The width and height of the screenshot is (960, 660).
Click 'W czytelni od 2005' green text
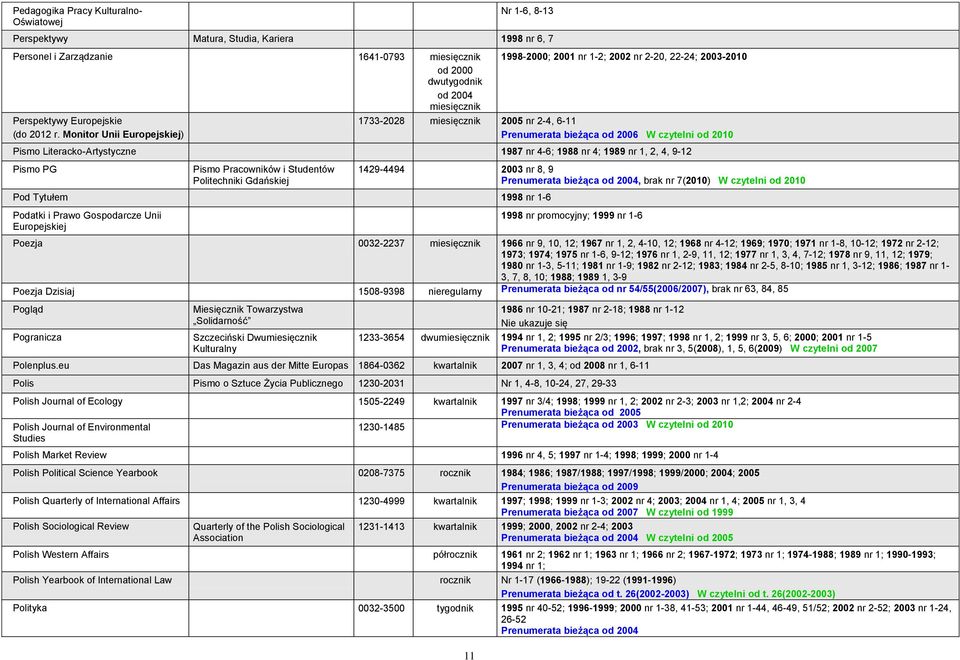pos(689,538)
